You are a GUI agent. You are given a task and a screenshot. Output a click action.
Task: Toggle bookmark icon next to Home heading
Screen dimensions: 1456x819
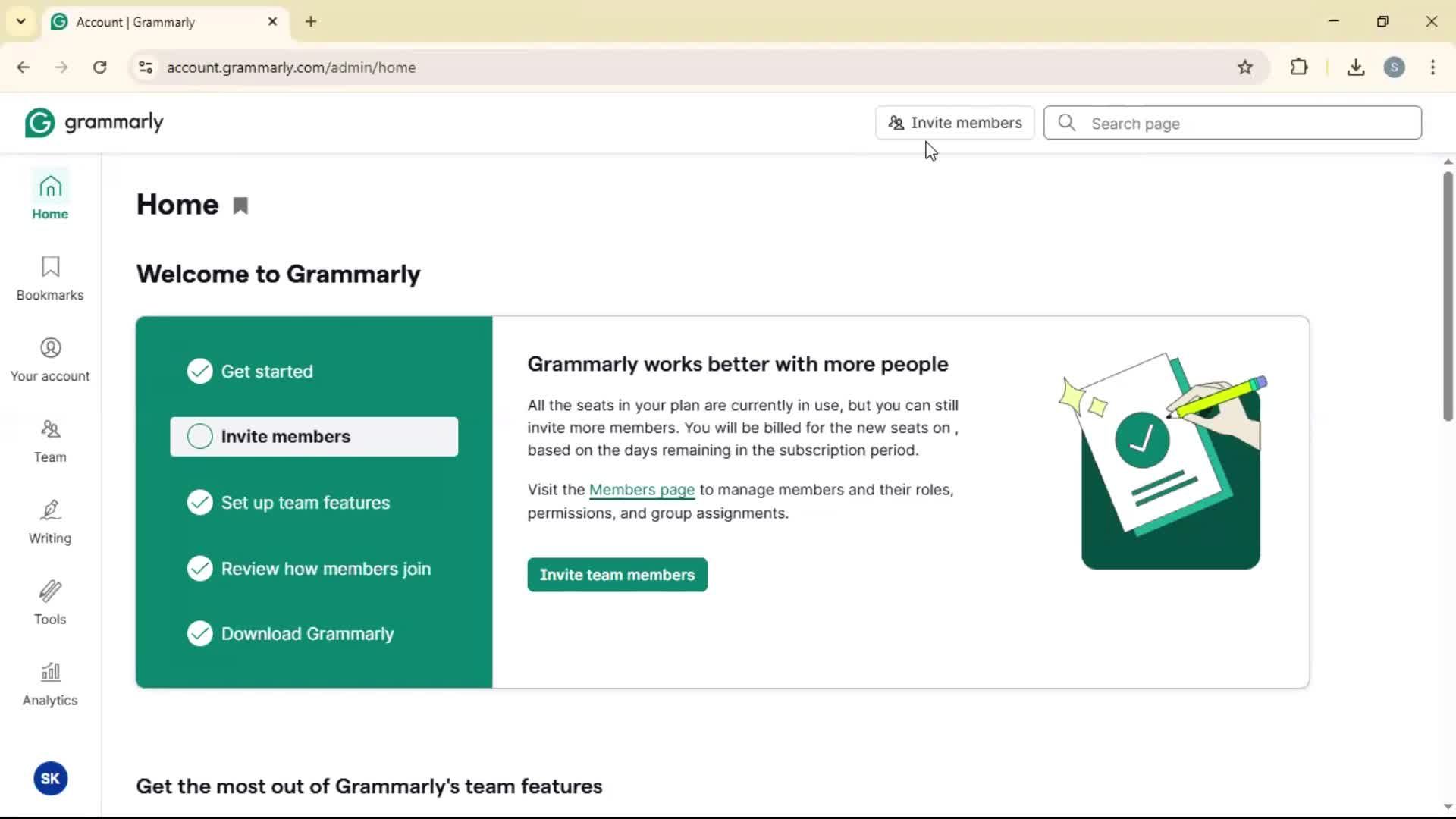point(240,206)
